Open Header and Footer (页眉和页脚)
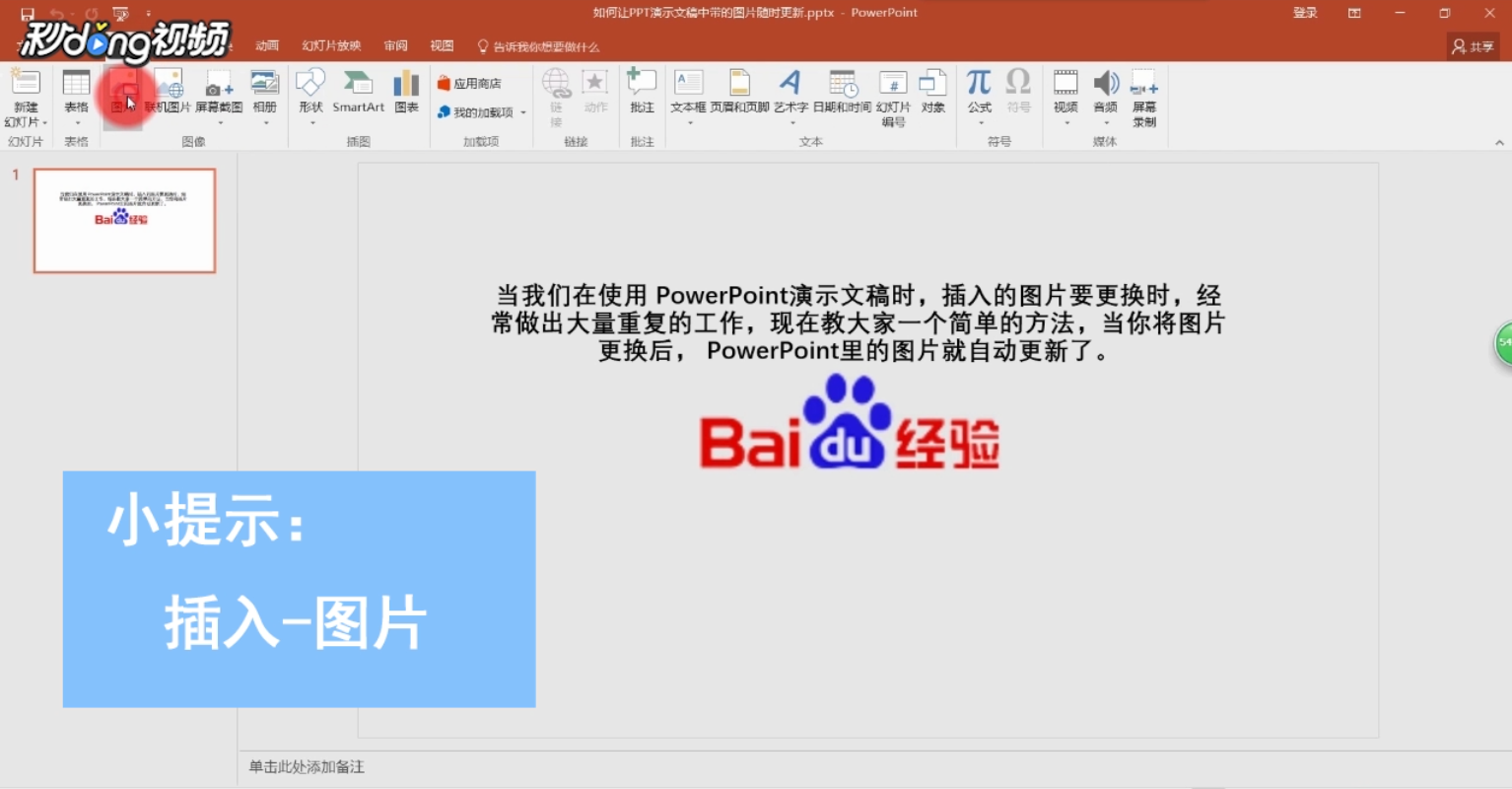Screen dimensions: 1512x789 [x=739, y=92]
